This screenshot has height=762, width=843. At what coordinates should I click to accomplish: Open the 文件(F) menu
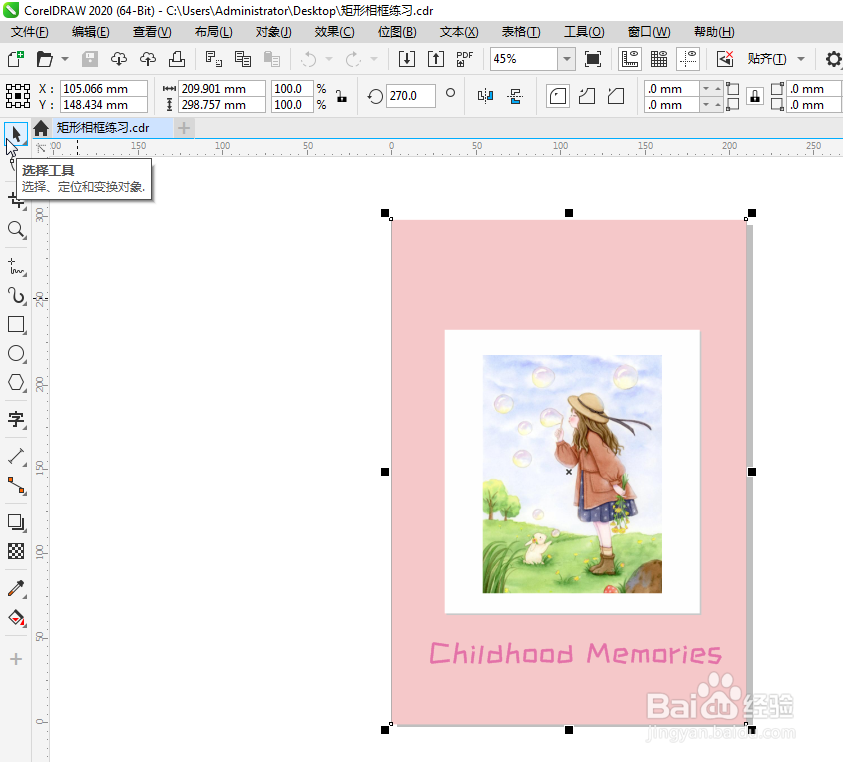pos(30,32)
